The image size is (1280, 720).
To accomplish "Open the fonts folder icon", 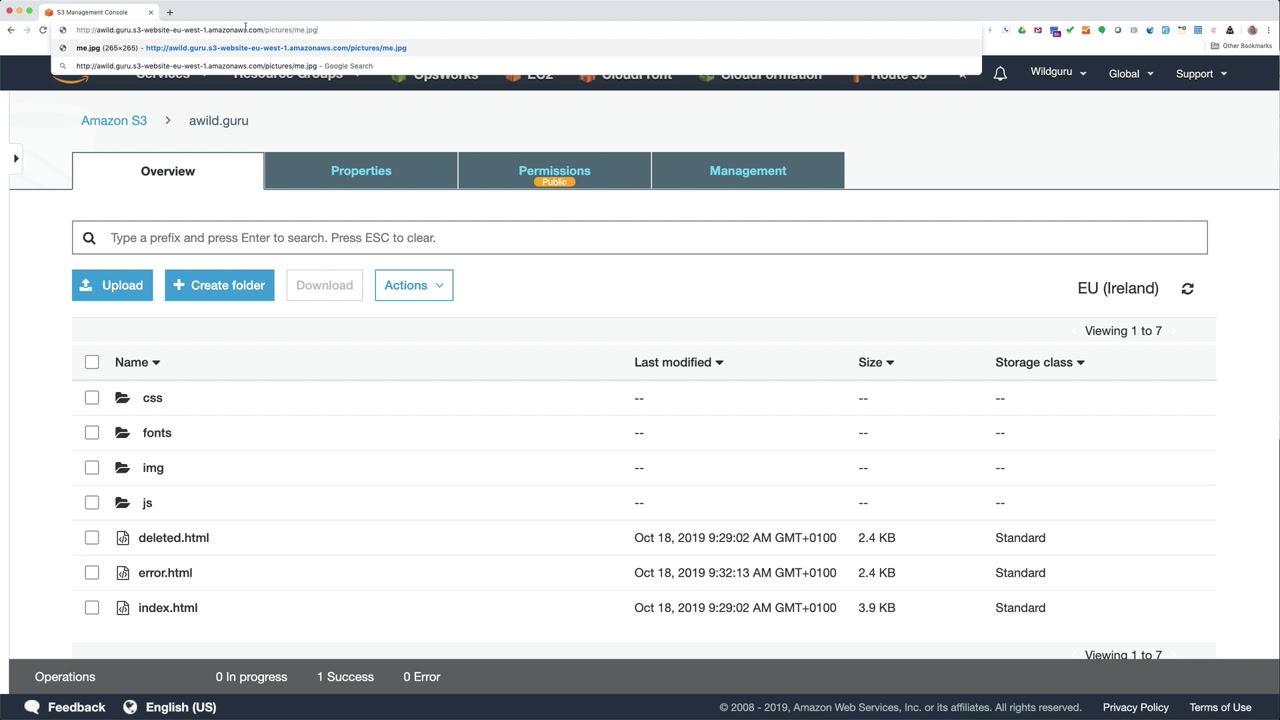I will 122,433.
